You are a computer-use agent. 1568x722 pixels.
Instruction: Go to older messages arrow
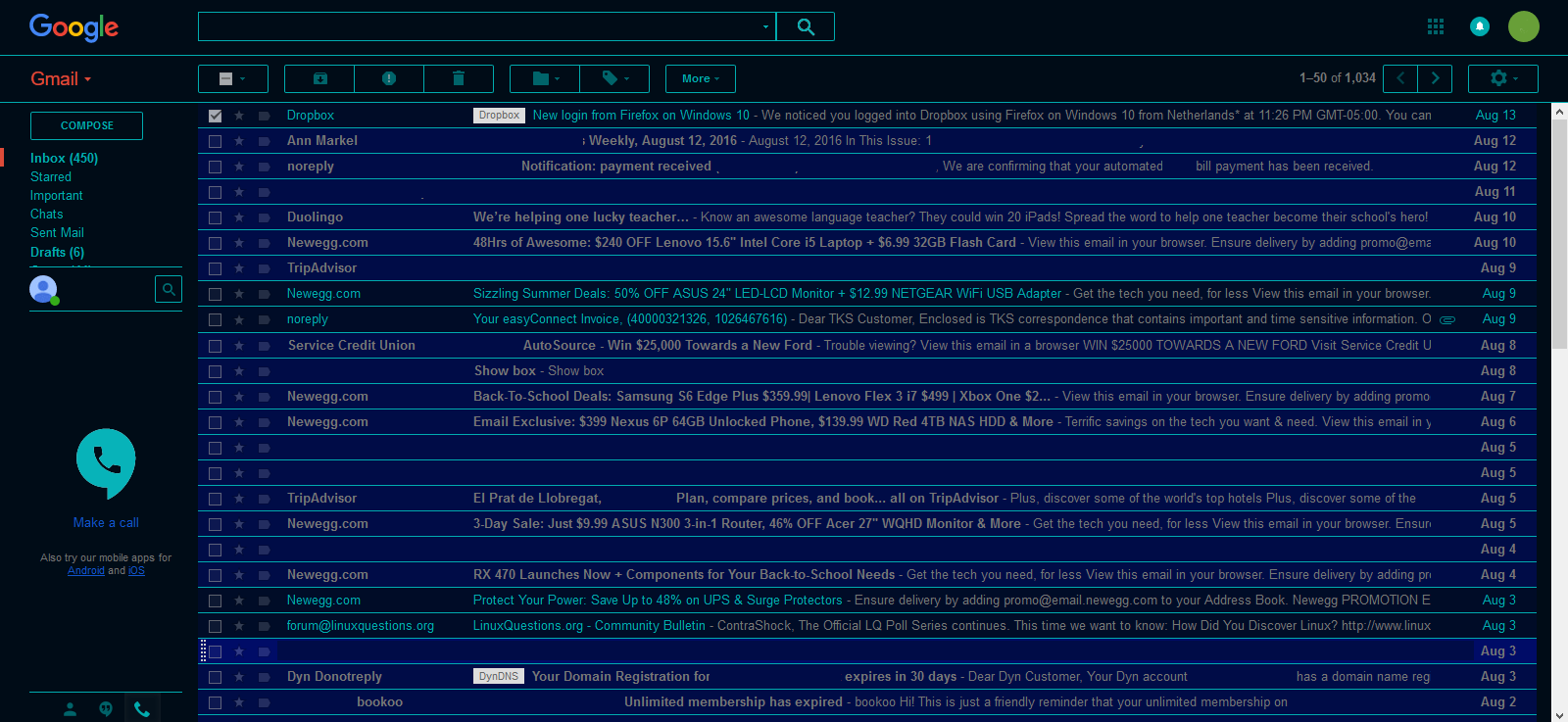pos(1435,78)
